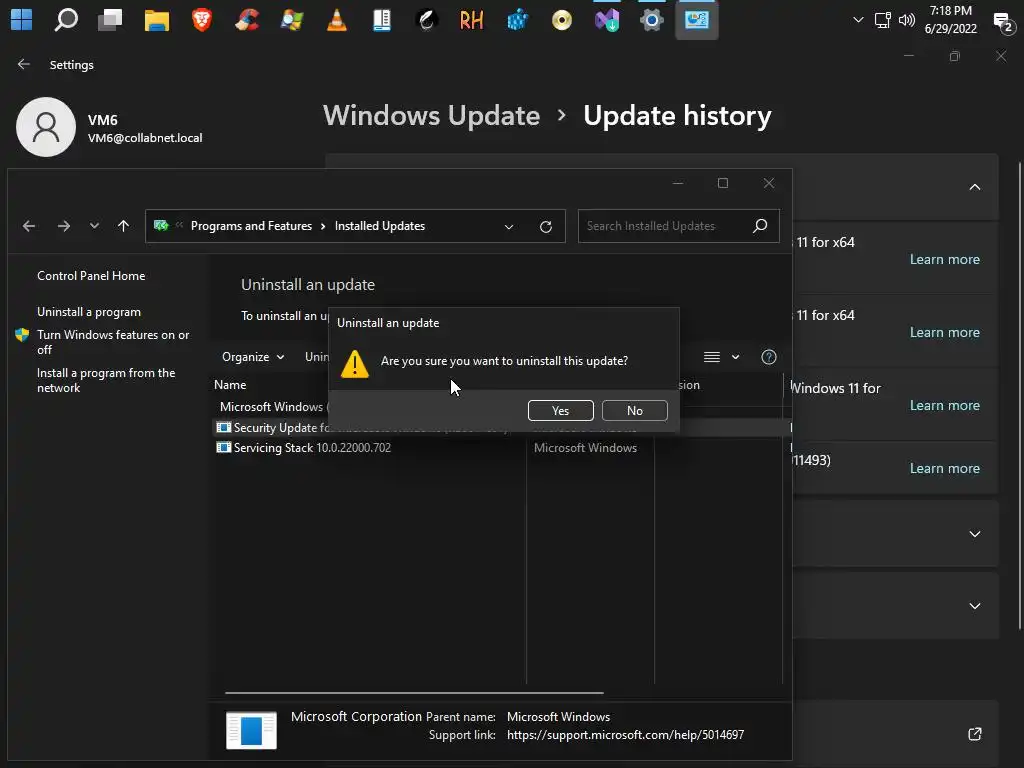Click Learn more beside 11493 entry
1024x768 pixels.
944,468
